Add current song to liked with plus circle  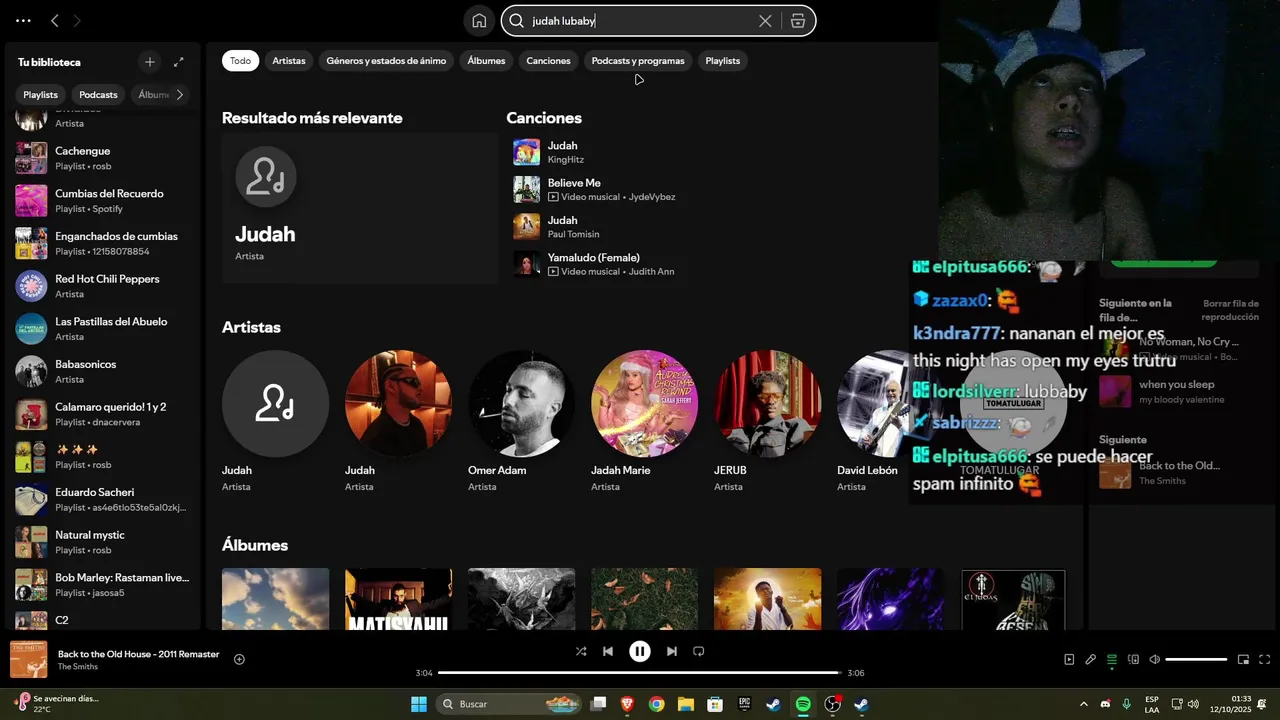(239, 659)
